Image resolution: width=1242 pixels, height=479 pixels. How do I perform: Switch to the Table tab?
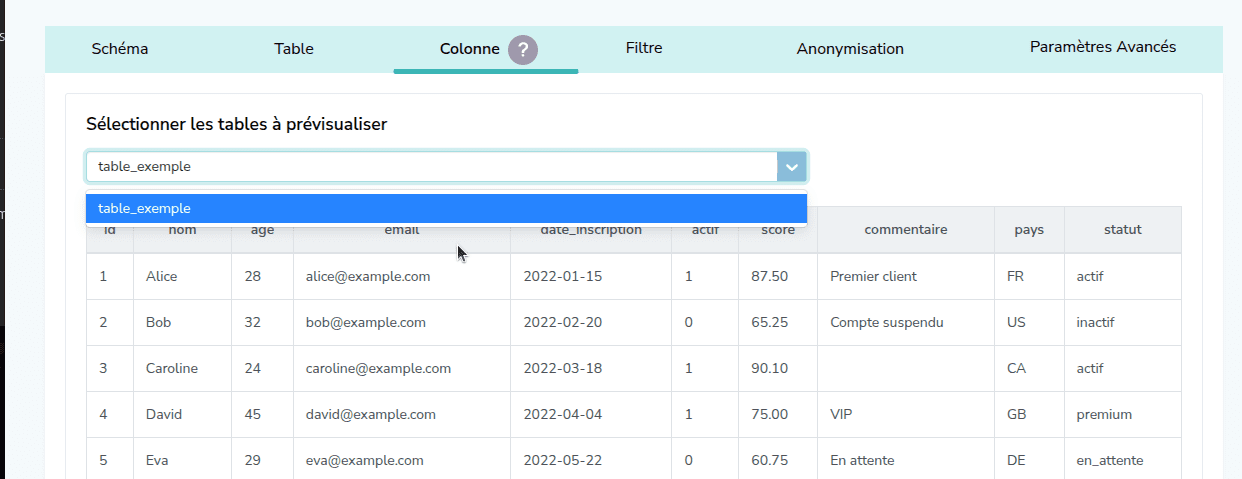tap(293, 48)
